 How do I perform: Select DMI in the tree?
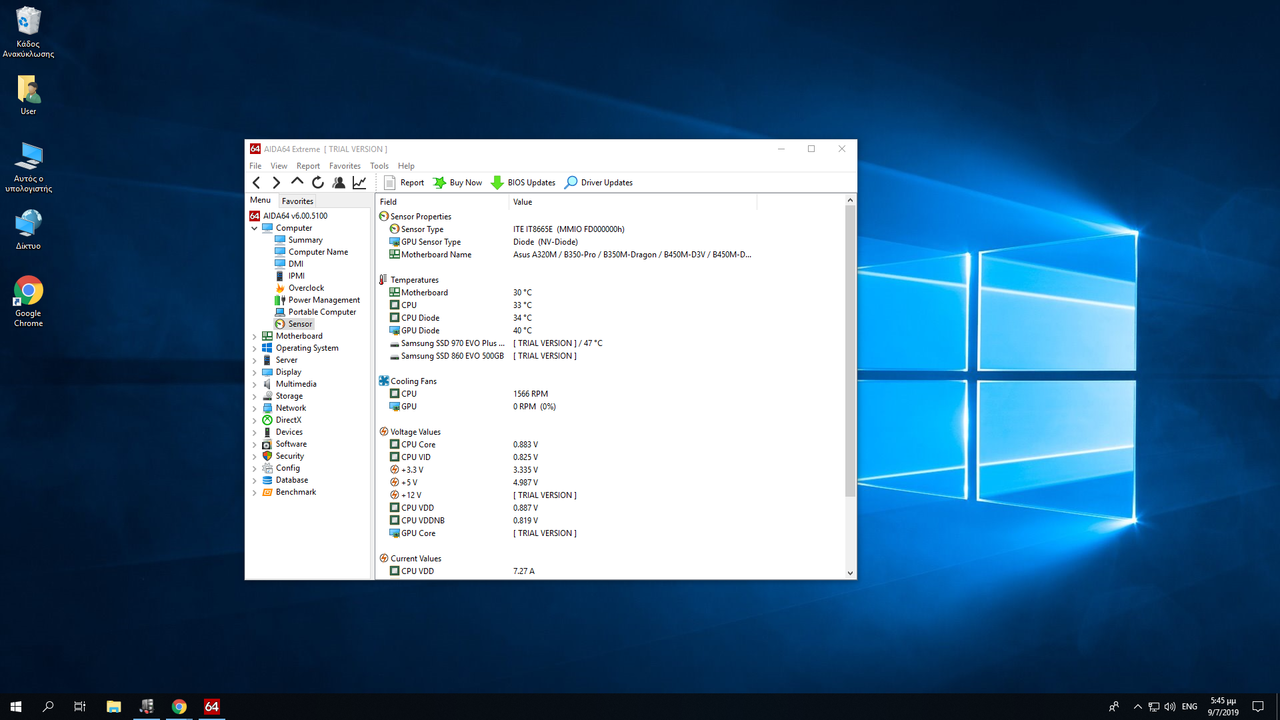[x=295, y=264]
